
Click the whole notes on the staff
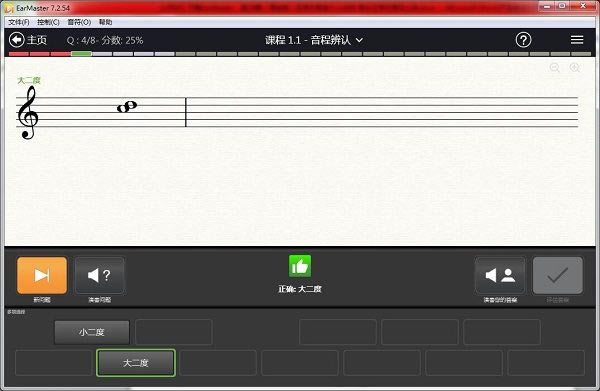[x=127, y=107]
